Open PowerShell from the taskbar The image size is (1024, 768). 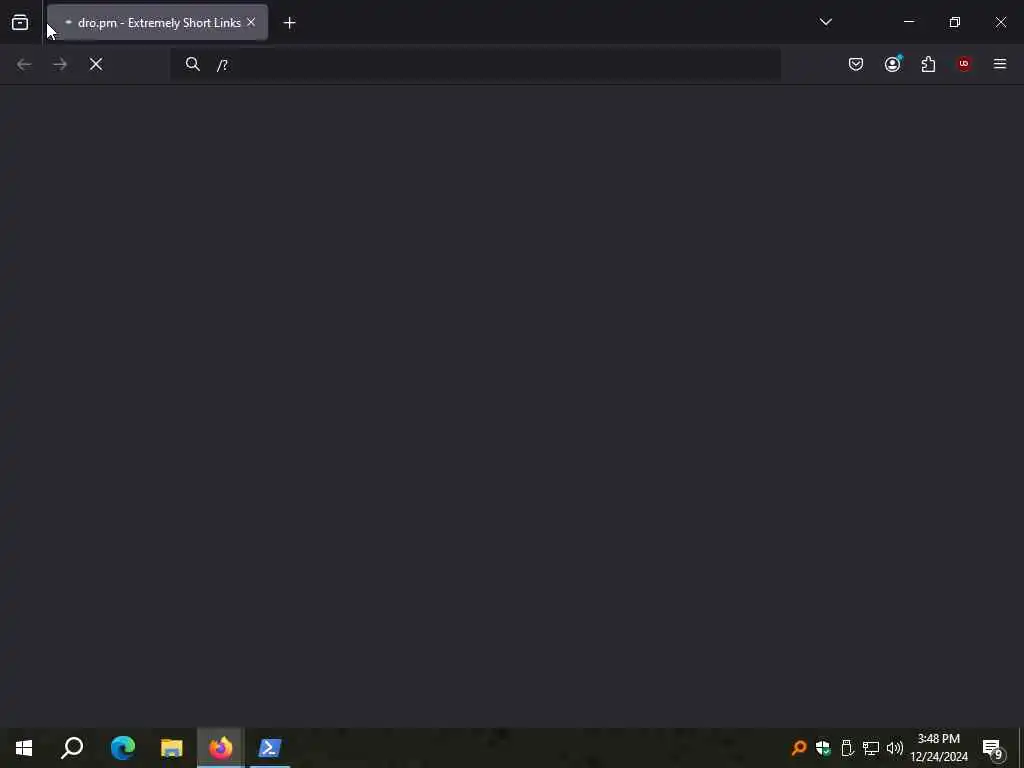270,748
